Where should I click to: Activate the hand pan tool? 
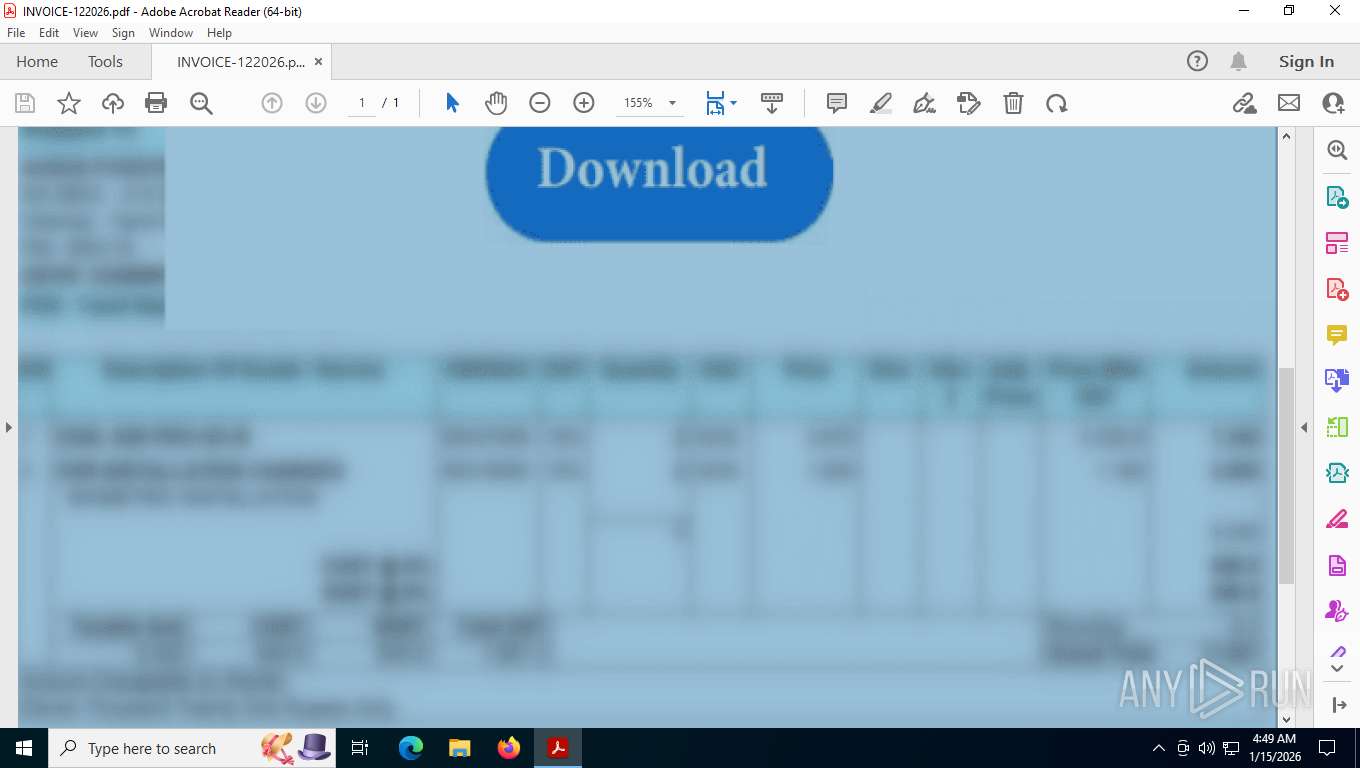[x=496, y=103]
